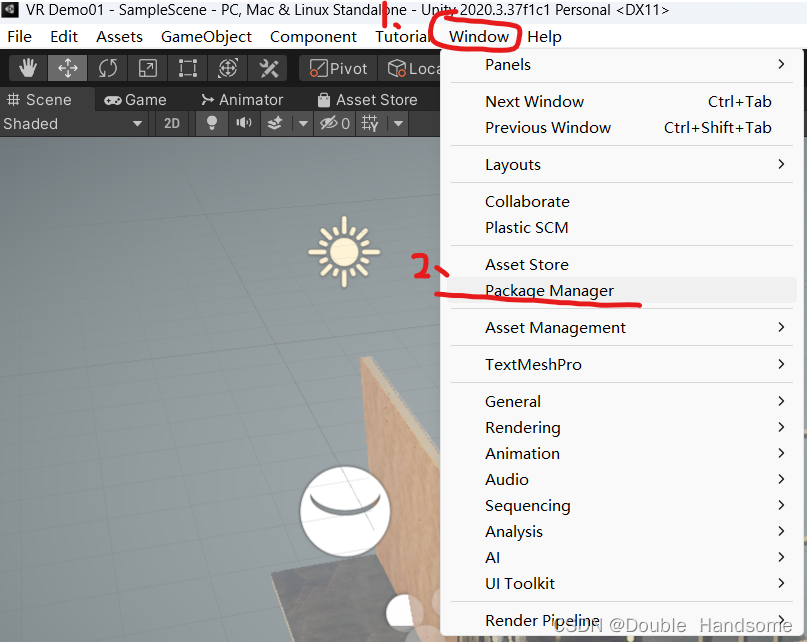Open the Tutorial menu
Image resolution: width=807 pixels, height=642 pixels.
401,37
